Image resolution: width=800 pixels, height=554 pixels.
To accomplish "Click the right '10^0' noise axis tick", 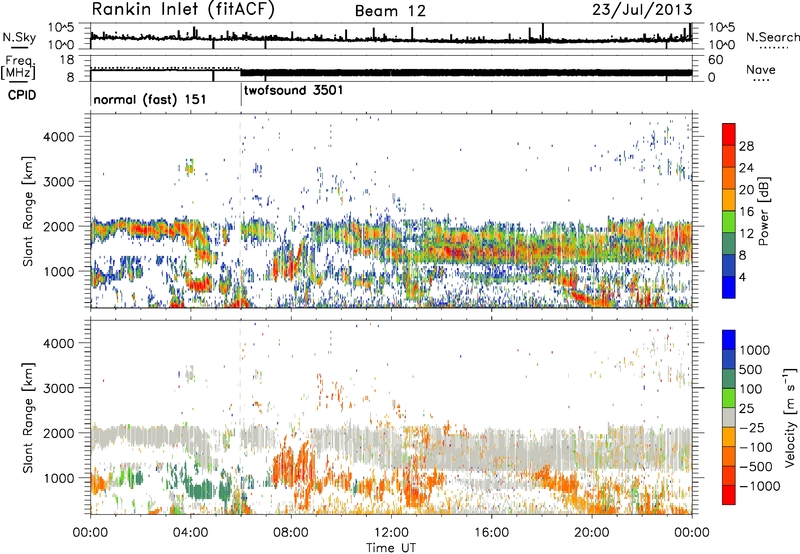I will tap(721, 45).
